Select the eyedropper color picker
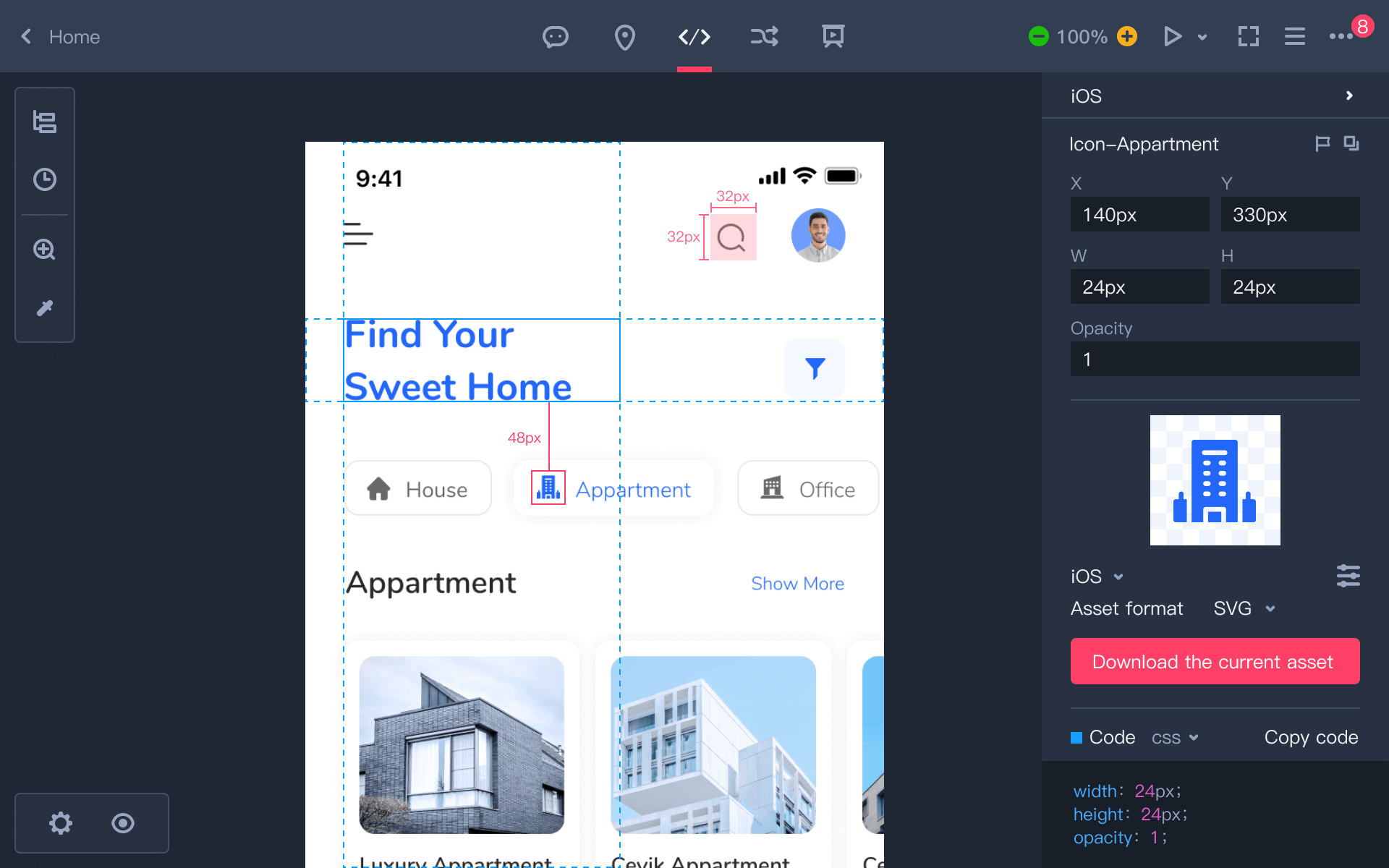Image resolution: width=1389 pixels, height=868 pixels. click(x=45, y=308)
